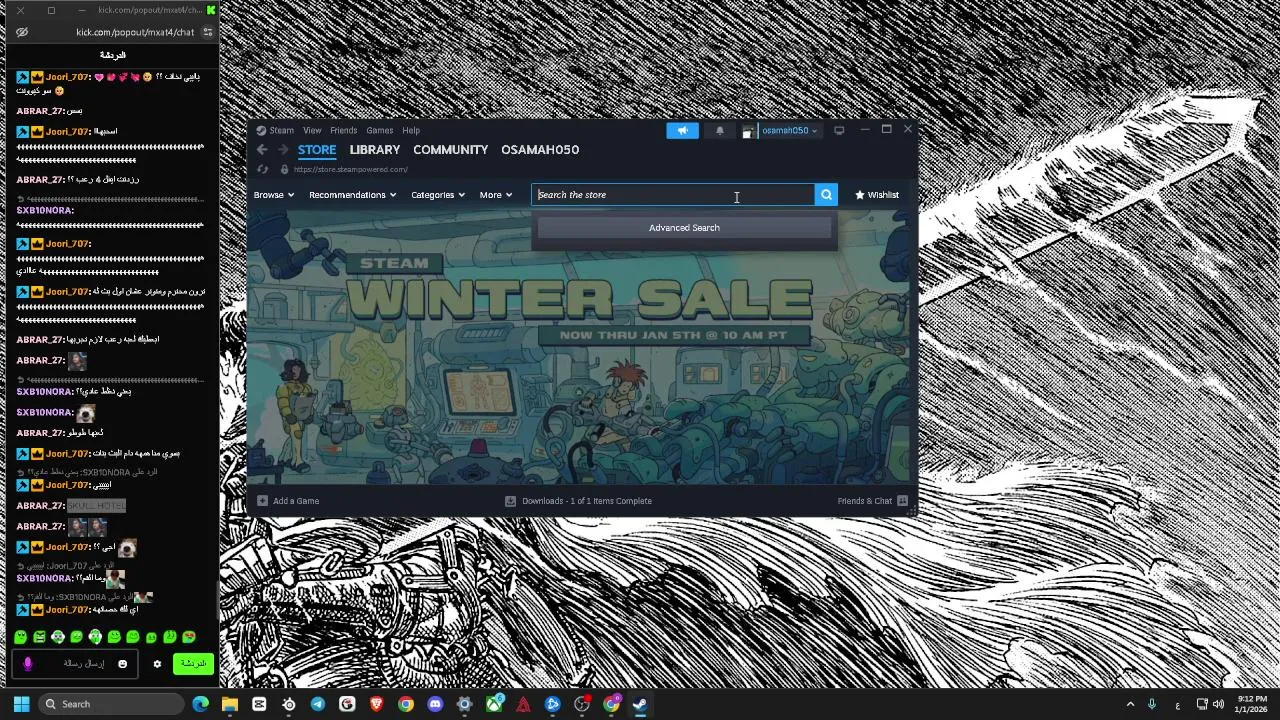Open the OSAMAH050 profile tab
This screenshot has width=1280, height=720.
[540, 150]
